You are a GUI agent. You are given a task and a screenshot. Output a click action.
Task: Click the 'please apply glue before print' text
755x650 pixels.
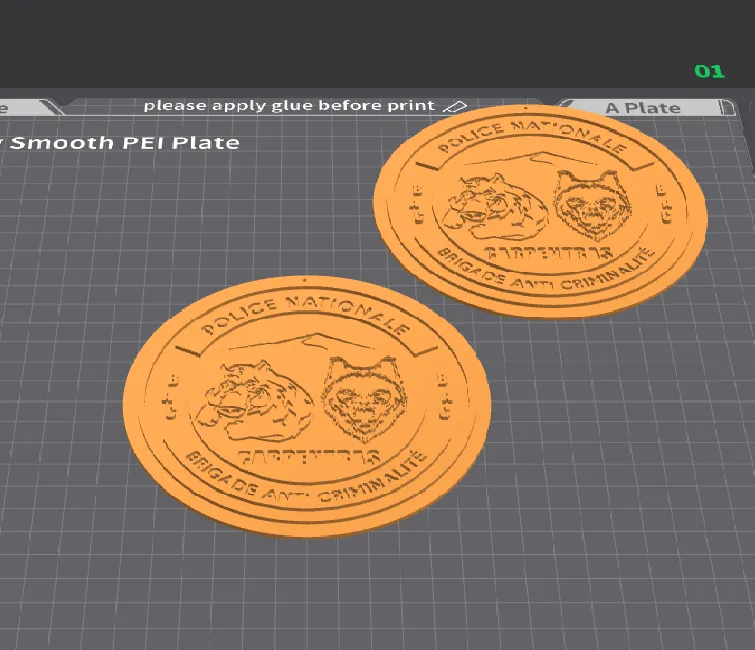pyautogui.click(x=289, y=105)
